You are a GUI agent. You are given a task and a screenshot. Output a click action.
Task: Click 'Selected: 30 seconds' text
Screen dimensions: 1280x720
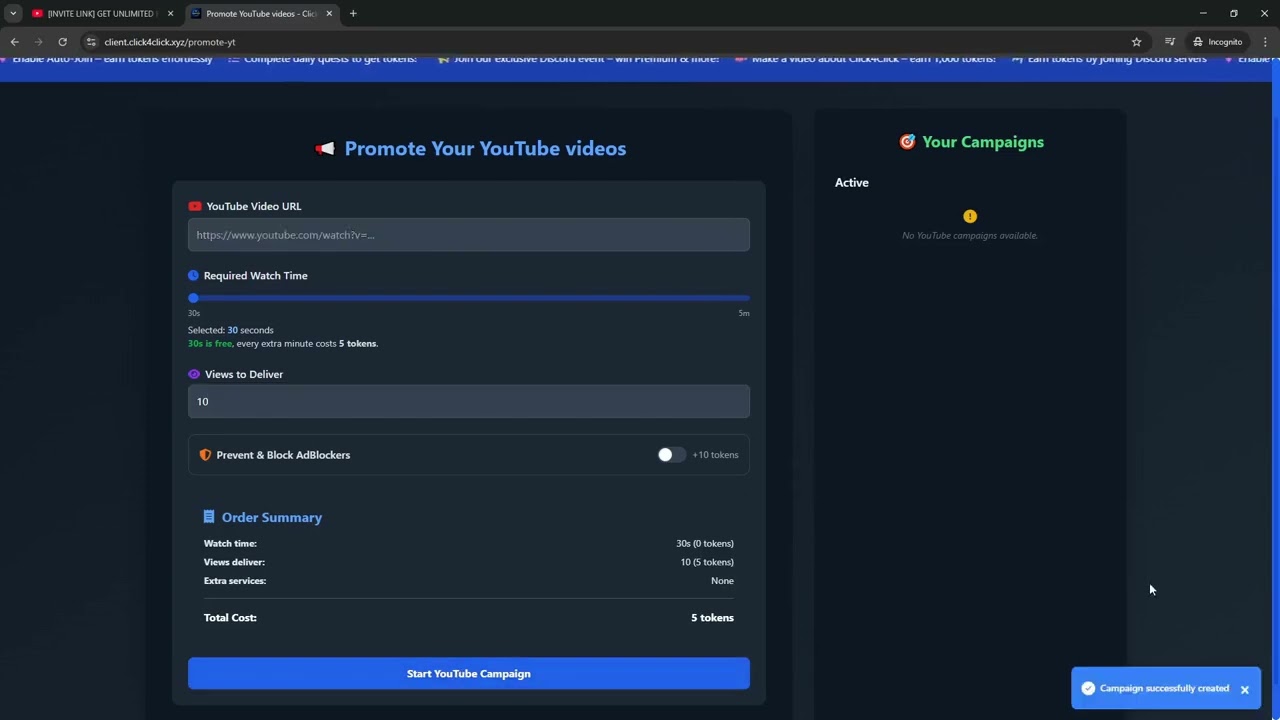pos(230,330)
